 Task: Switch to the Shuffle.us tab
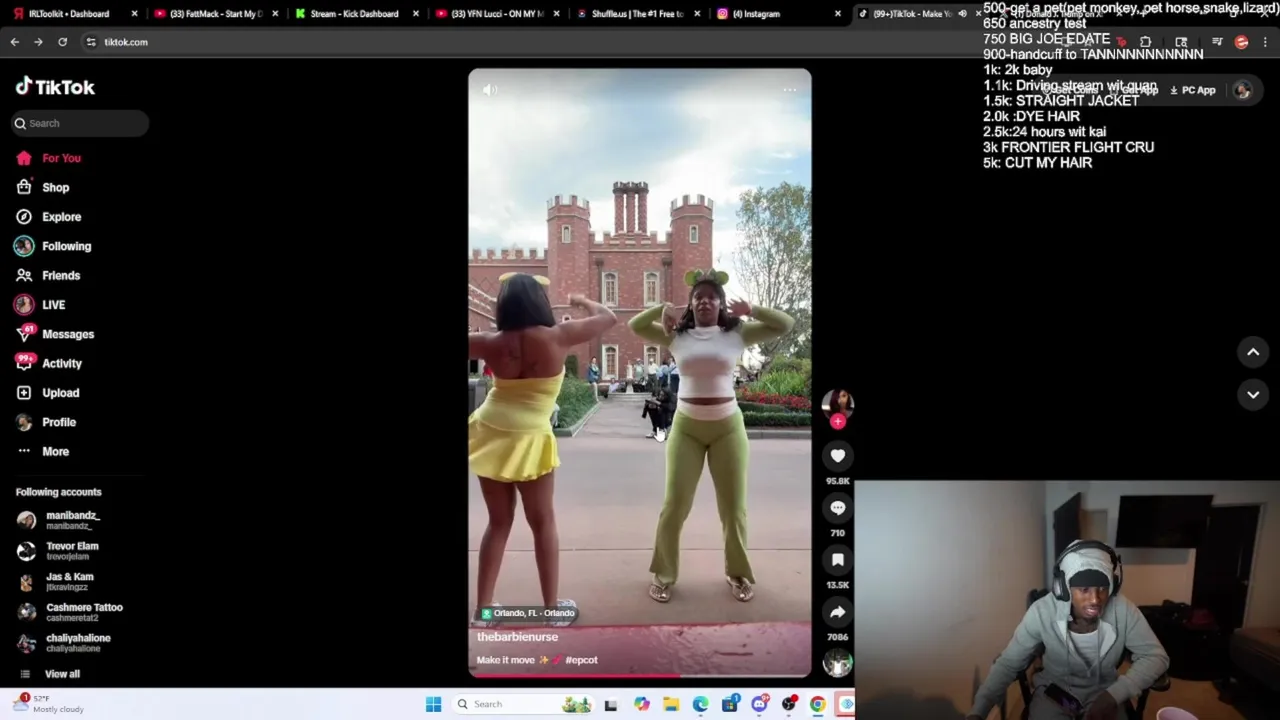636,14
